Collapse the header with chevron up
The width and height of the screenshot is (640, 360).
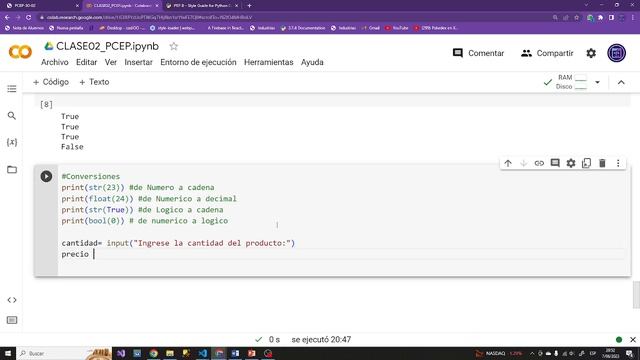coord(621,82)
